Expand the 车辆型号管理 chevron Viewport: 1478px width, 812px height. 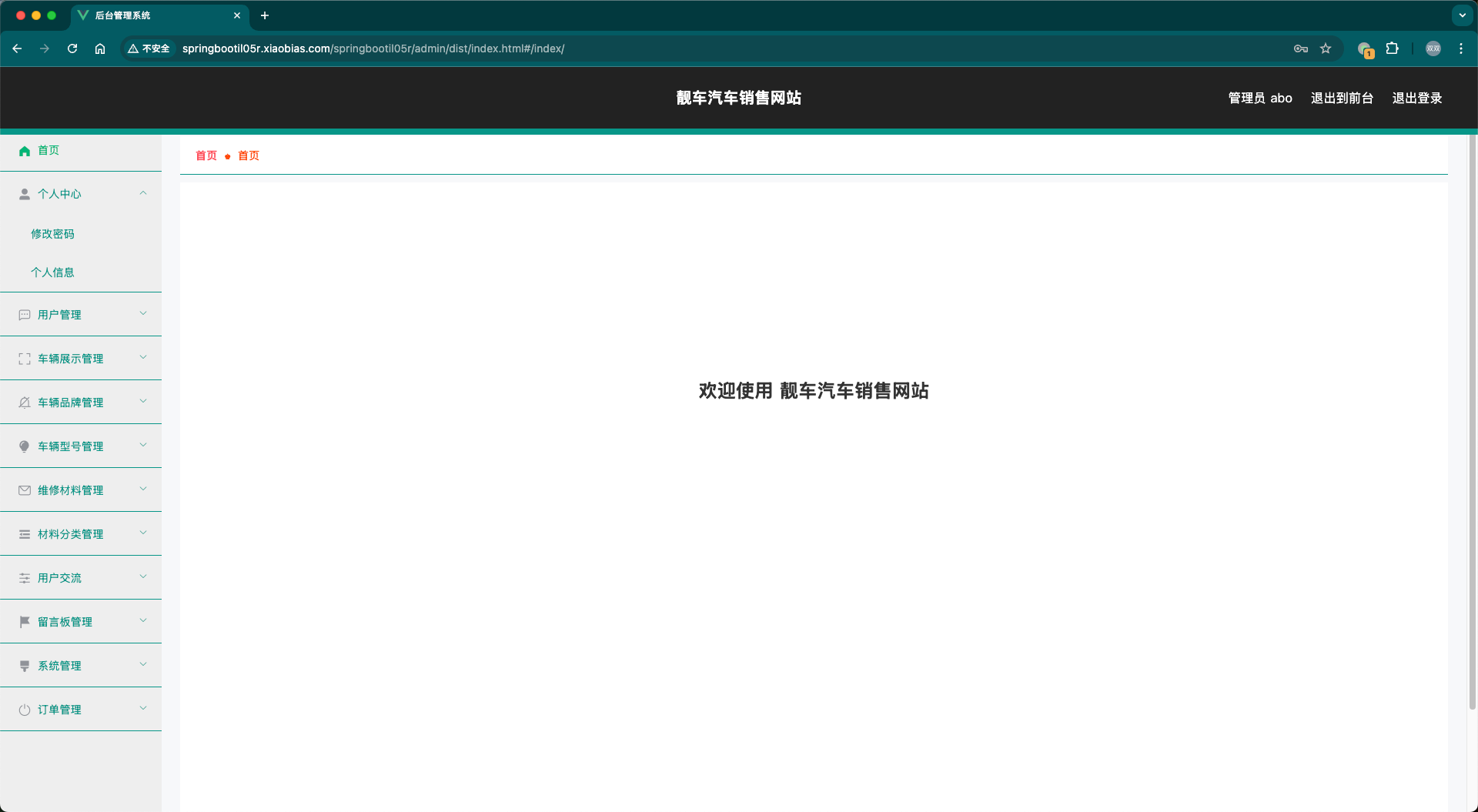pos(143,446)
